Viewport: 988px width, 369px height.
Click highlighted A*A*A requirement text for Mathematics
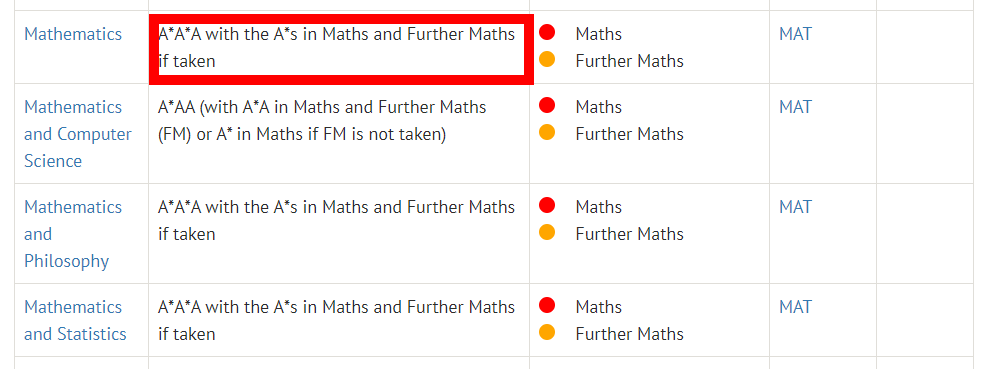coord(336,48)
